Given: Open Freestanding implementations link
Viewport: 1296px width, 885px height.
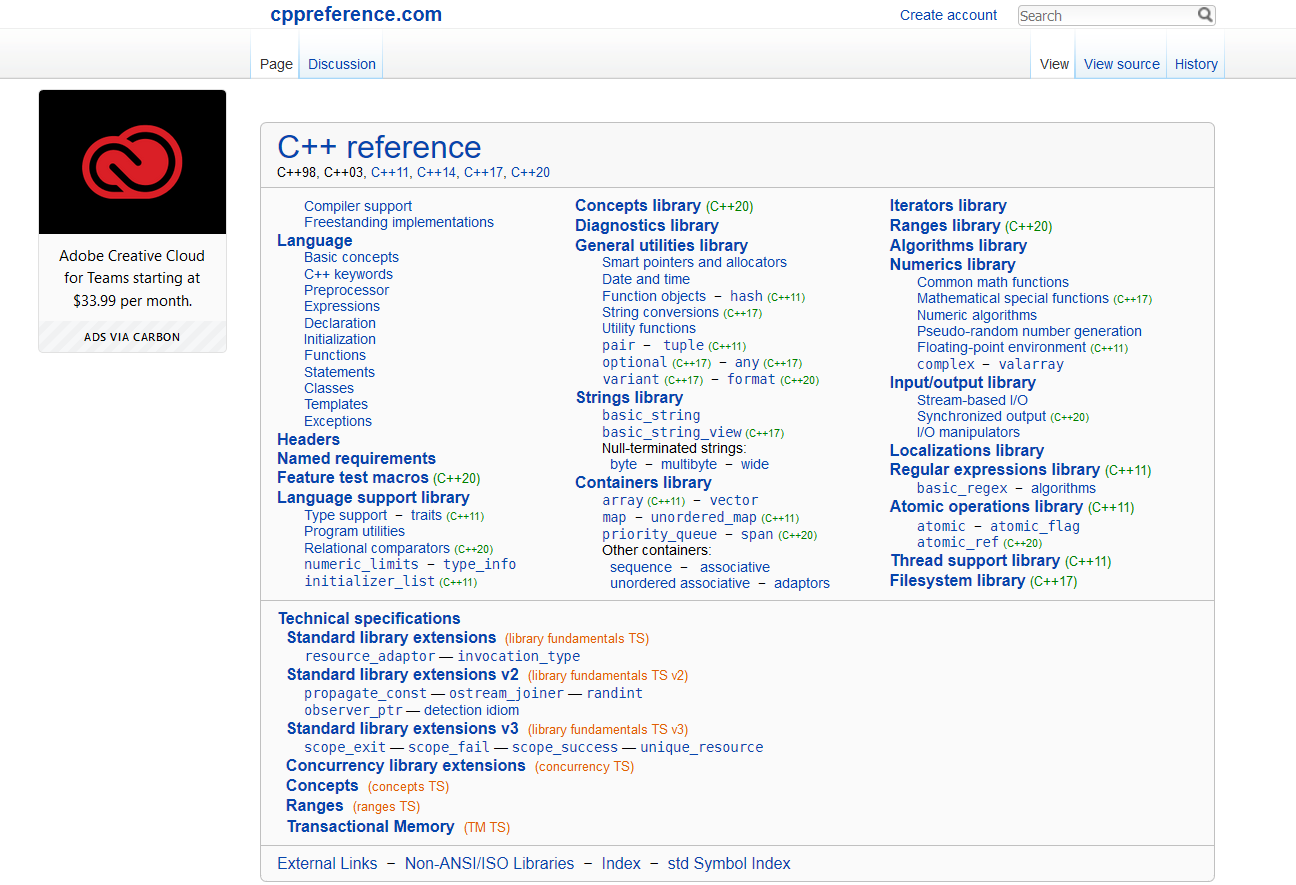Looking at the screenshot, I should click(x=399, y=222).
